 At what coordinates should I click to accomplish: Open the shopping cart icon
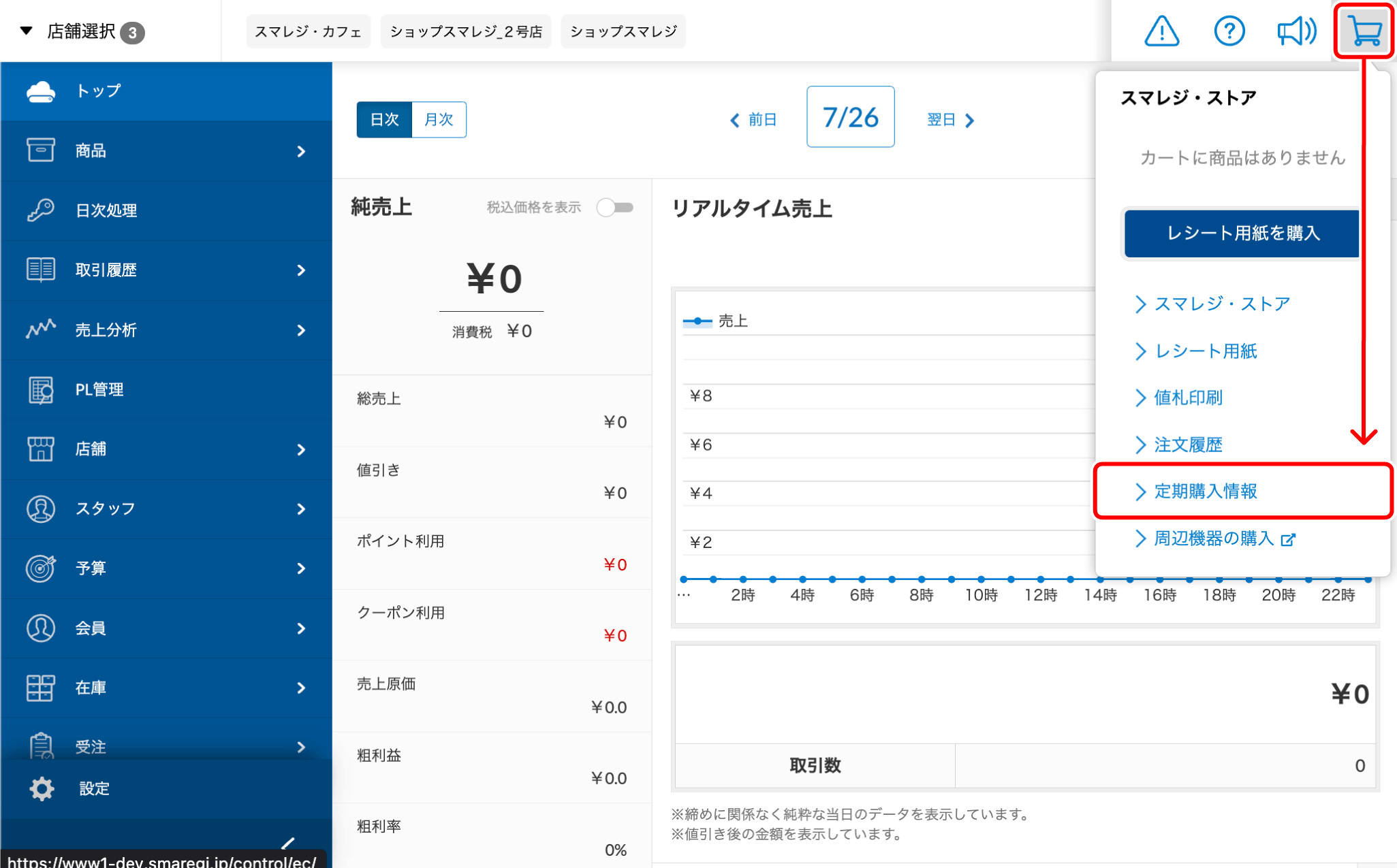1364,31
